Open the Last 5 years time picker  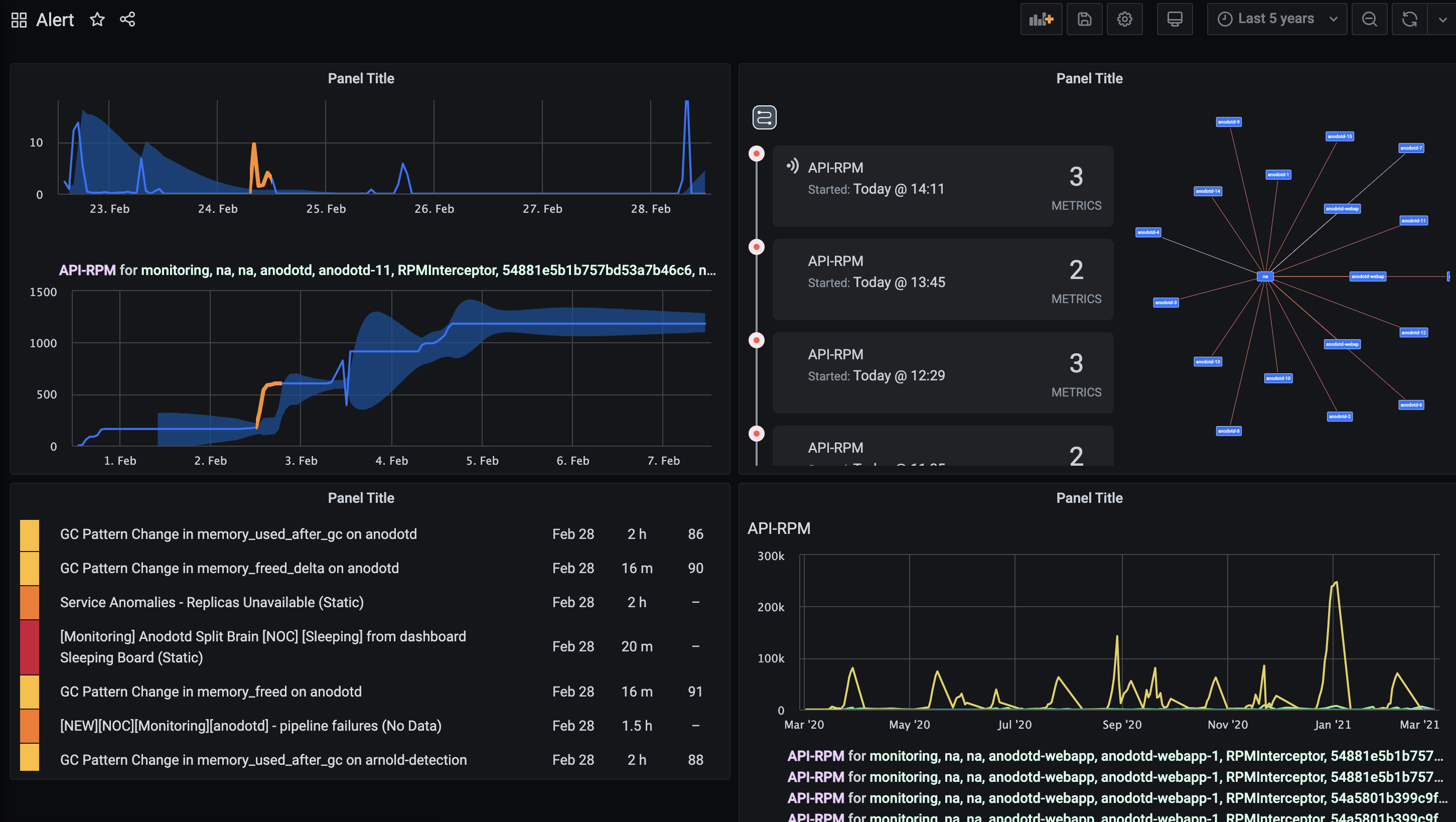[1276, 19]
